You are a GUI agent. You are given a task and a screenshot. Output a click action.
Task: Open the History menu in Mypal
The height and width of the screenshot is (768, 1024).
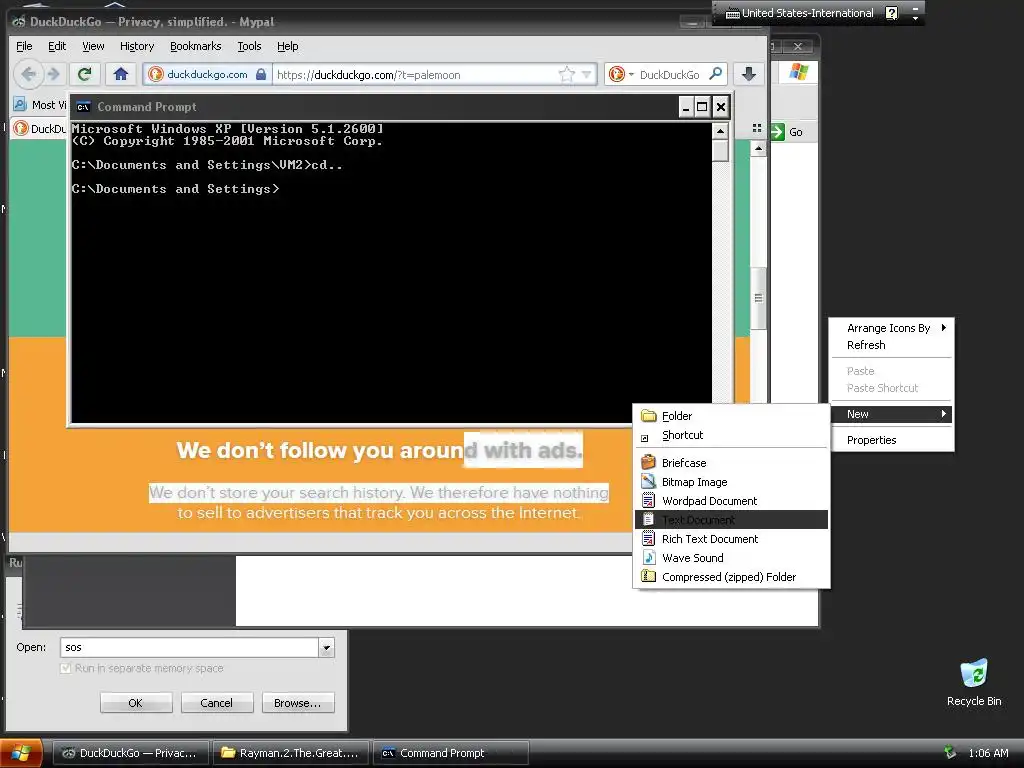(x=137, y=46)
